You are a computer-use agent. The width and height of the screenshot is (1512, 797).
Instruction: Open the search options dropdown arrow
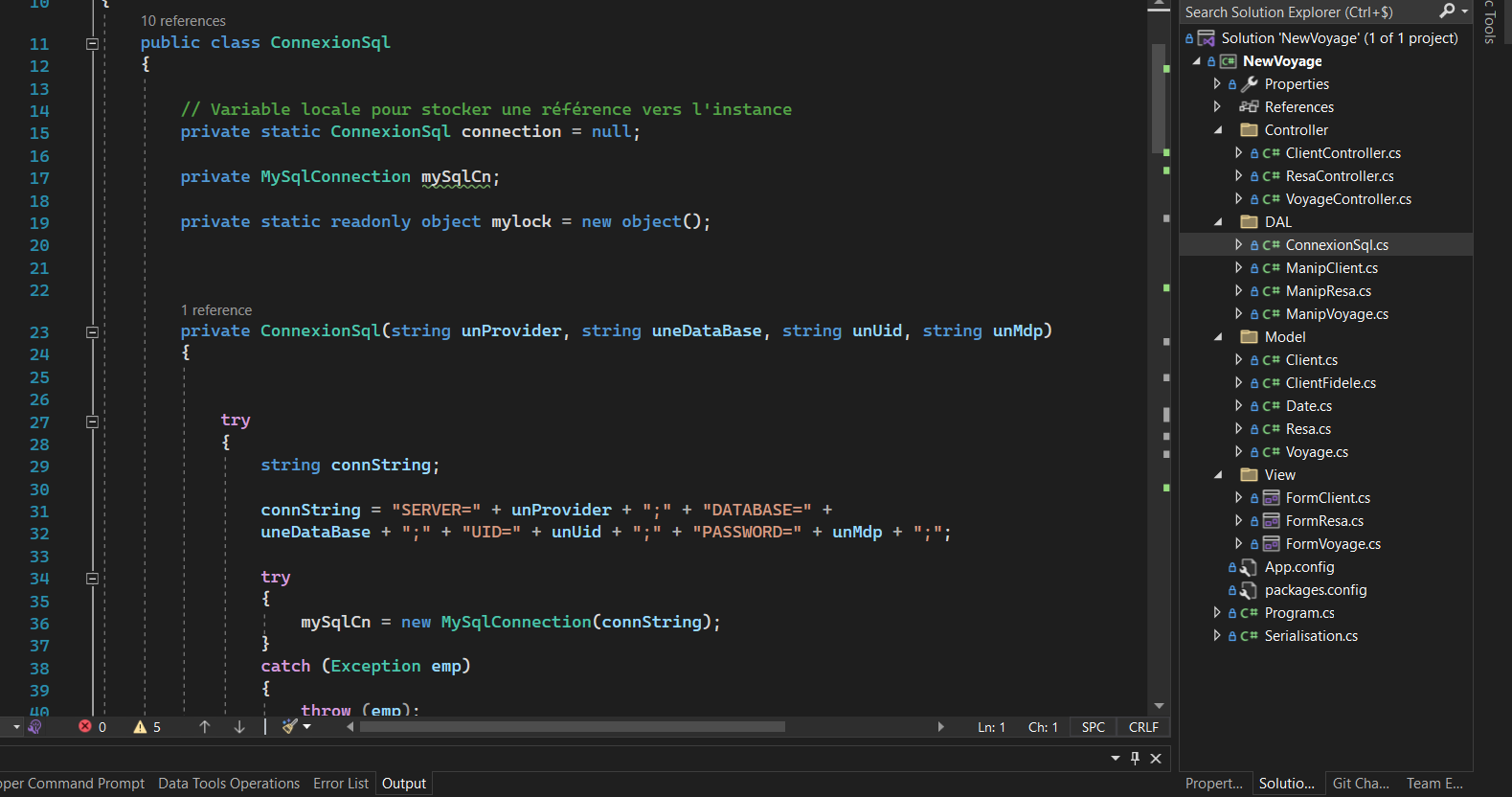(1465, 11)
